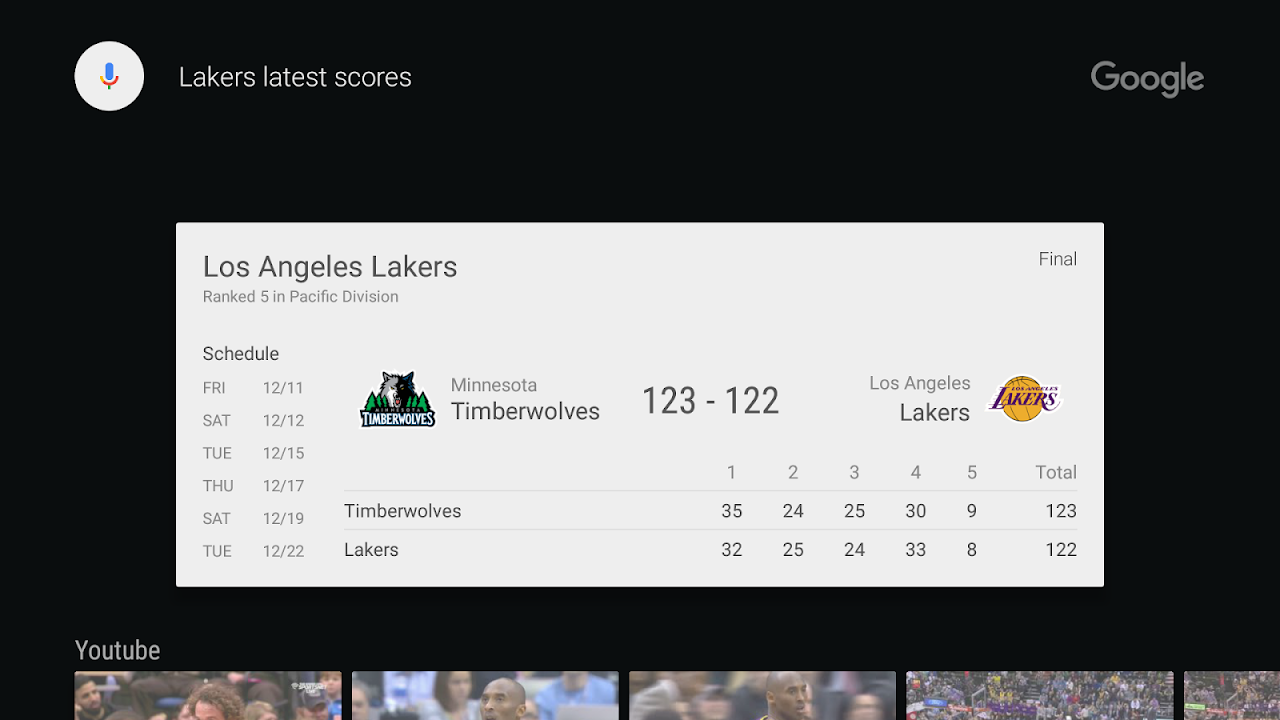Select the TUE 12/22 schedule entry
1280x720 pixels.
[x=252, y=551]
